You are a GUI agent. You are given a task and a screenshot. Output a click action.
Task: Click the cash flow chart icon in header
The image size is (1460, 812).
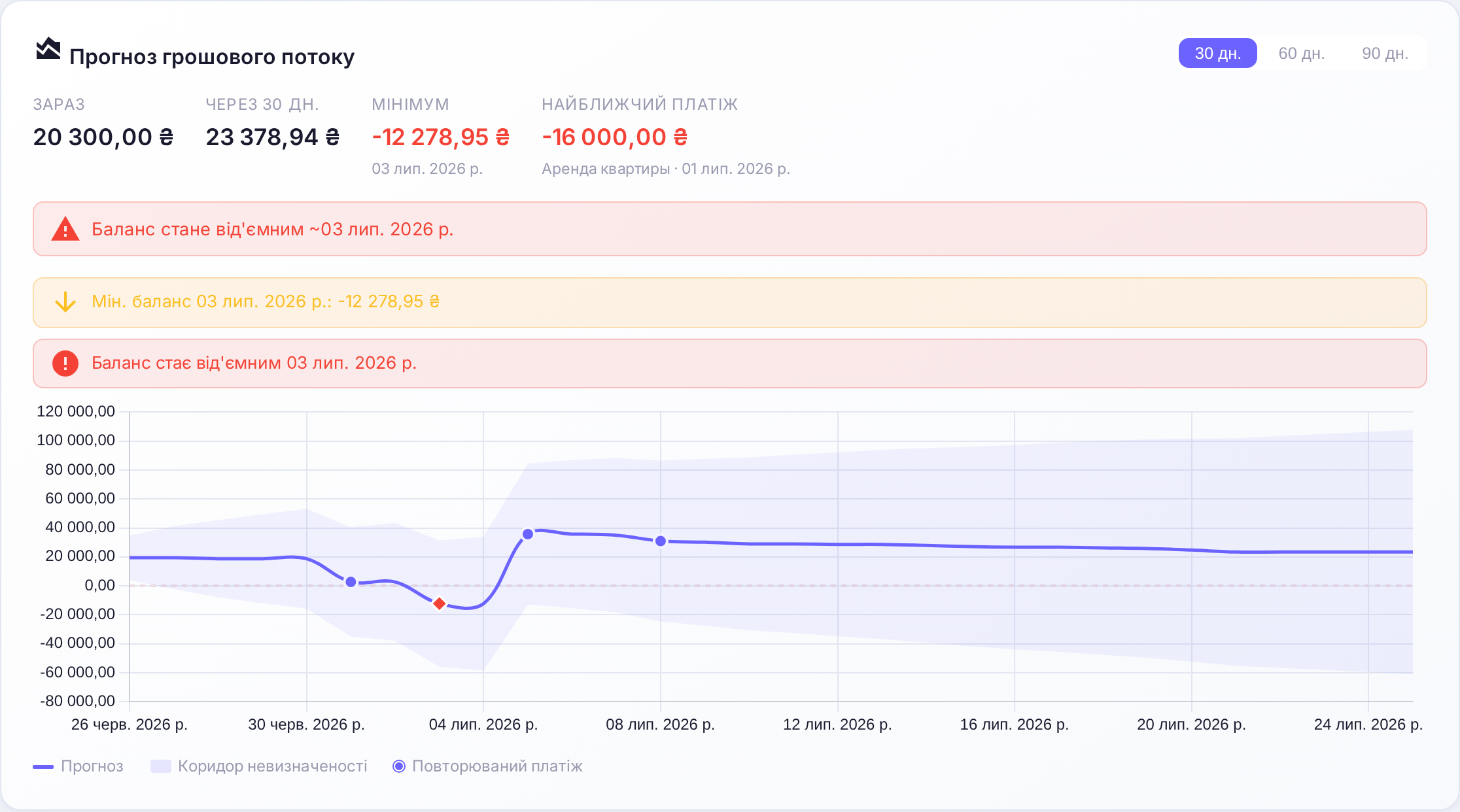click(x=48, y=49)
